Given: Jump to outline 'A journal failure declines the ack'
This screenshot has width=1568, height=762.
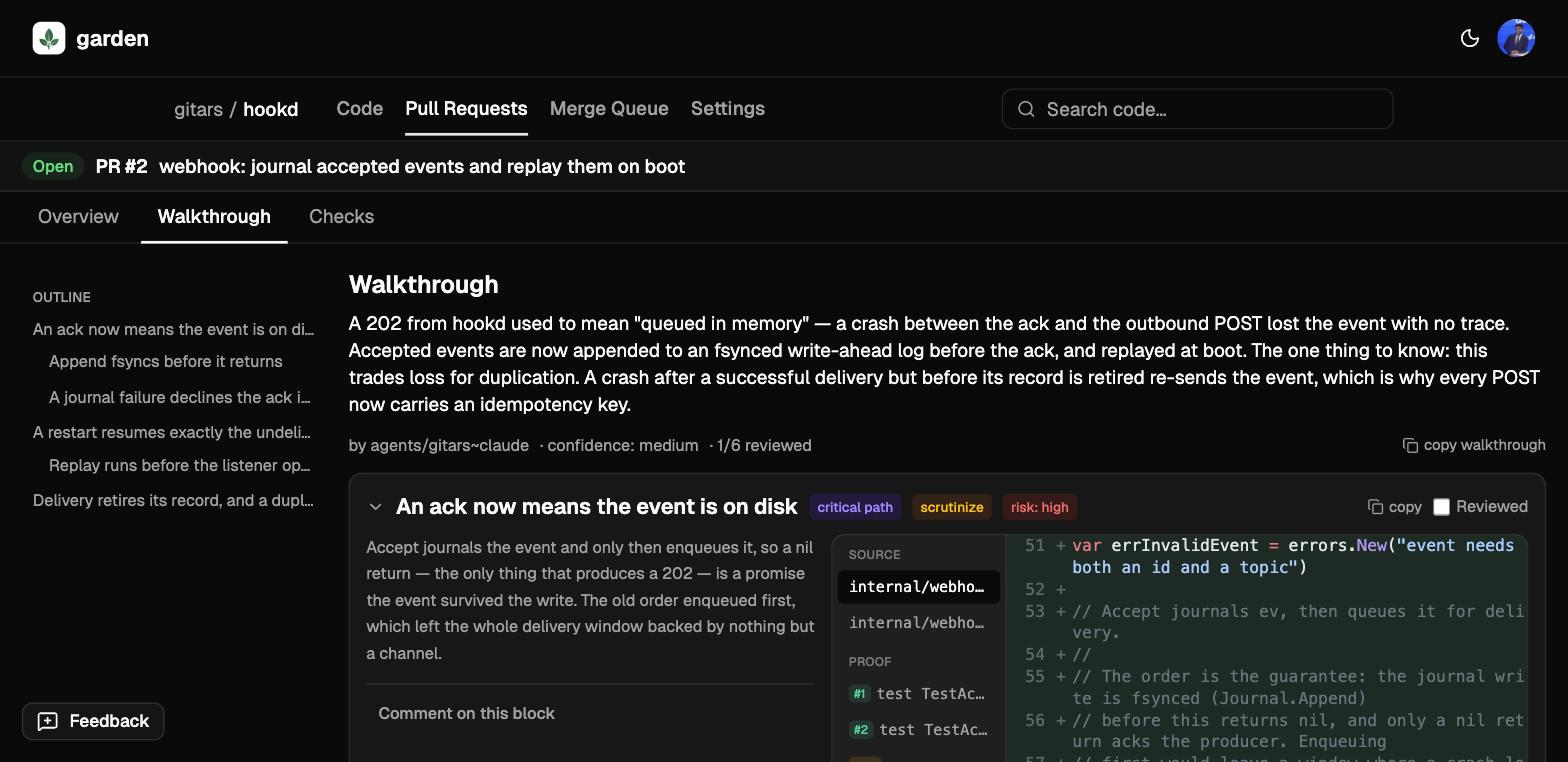Looking at the screenshot, I should point(180,397).
